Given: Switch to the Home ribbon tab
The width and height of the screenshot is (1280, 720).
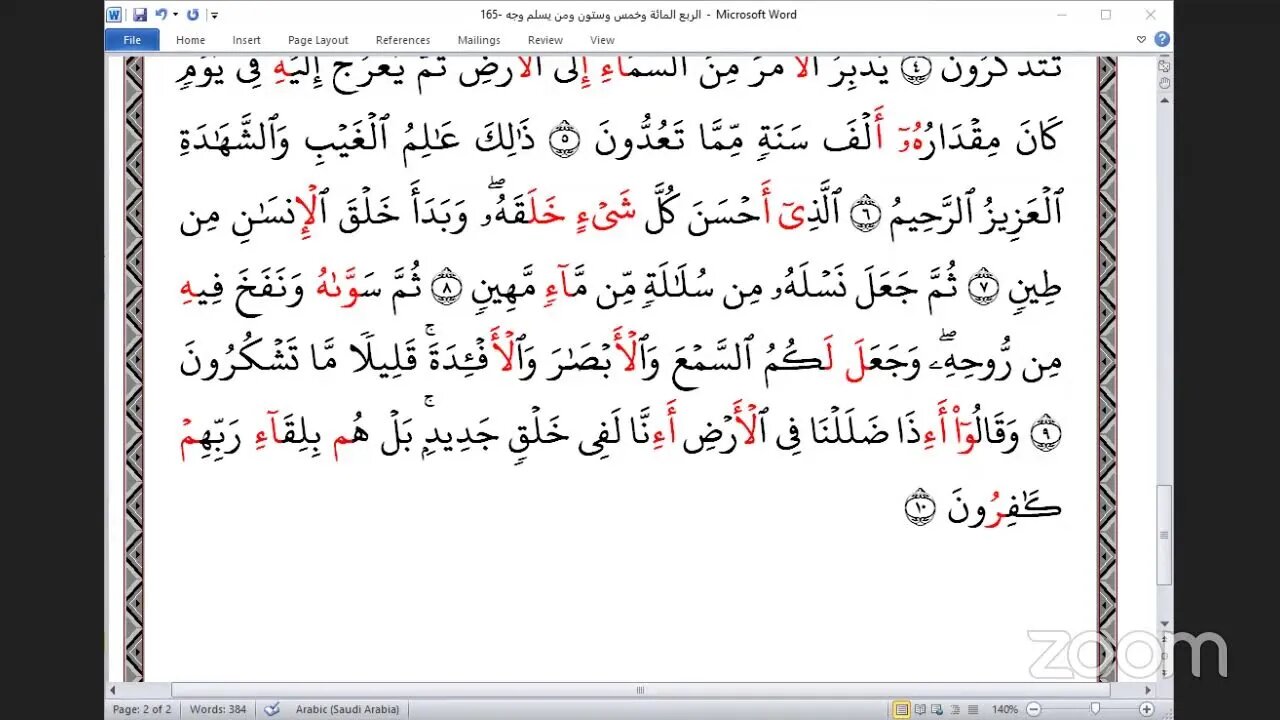Looking at the screenshot, I should coord(190,40).
